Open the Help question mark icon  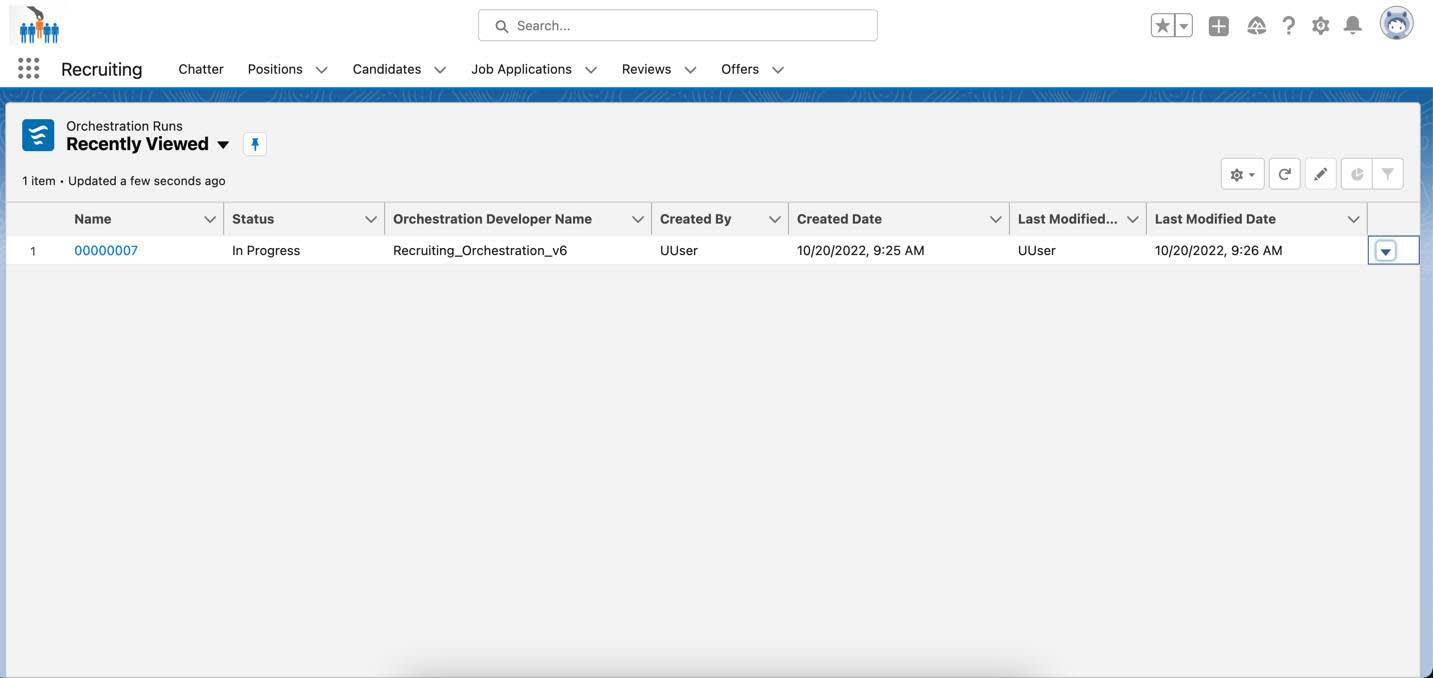pos(1289,26)
